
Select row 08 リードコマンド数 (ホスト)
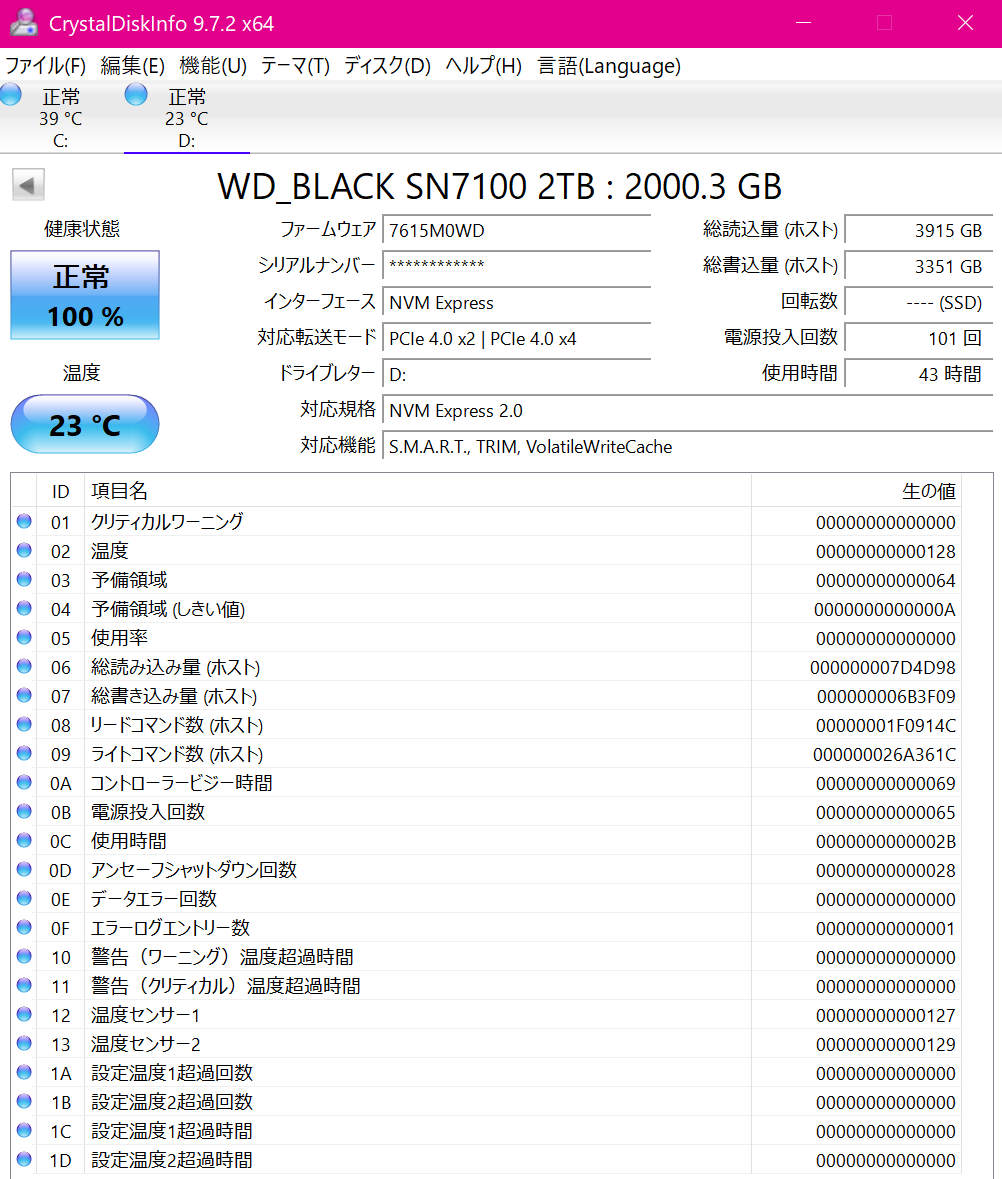486,725
